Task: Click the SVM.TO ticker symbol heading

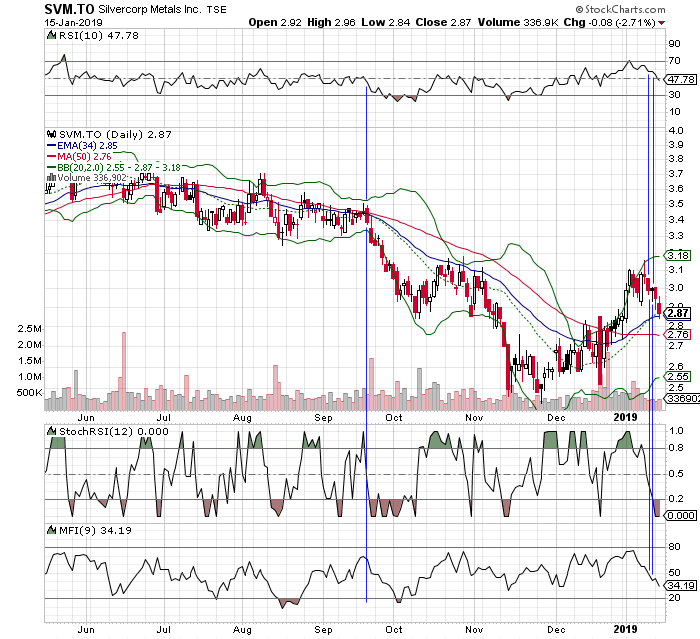Action: point(69,8)
